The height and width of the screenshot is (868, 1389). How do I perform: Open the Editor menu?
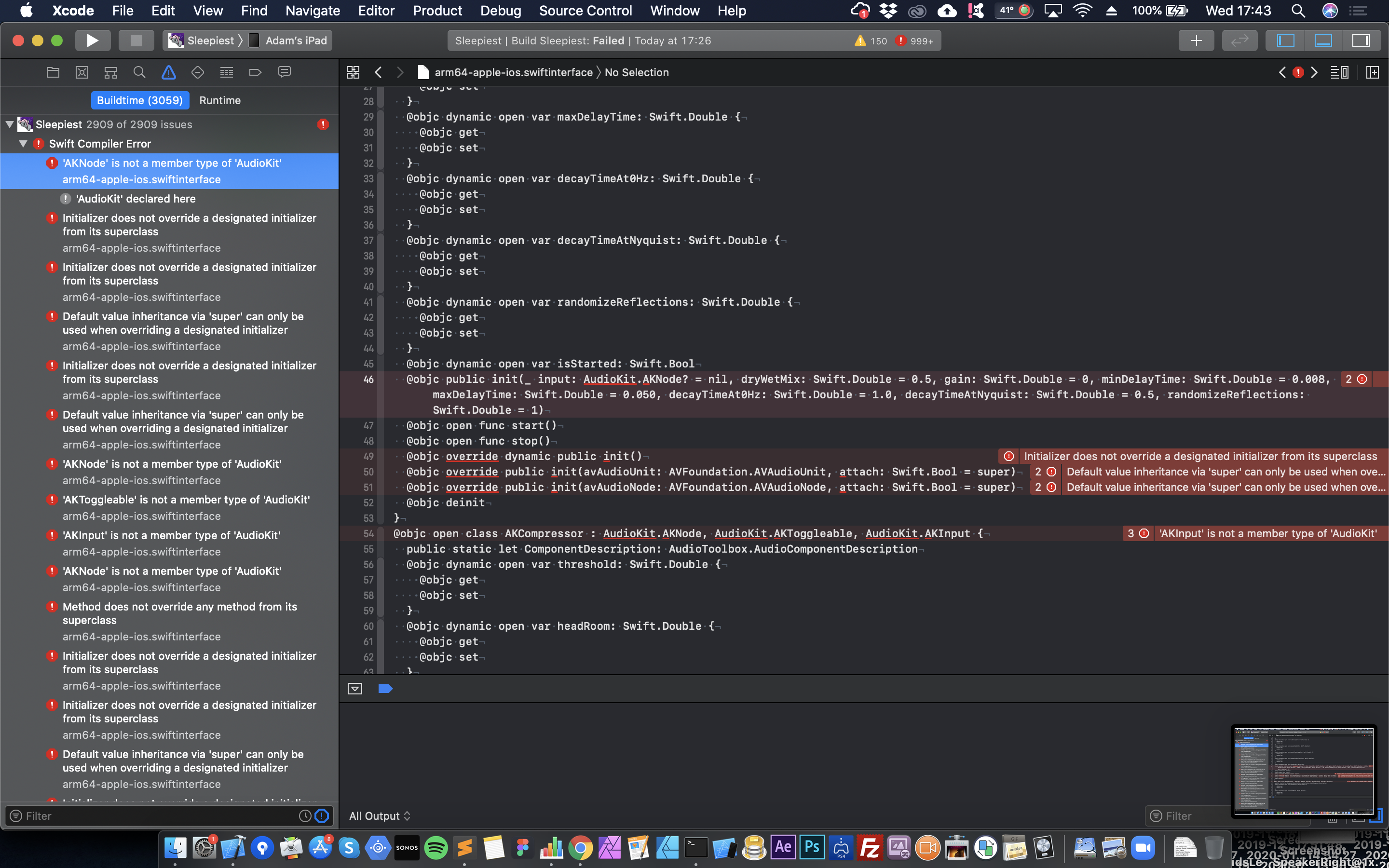[376, 10]
